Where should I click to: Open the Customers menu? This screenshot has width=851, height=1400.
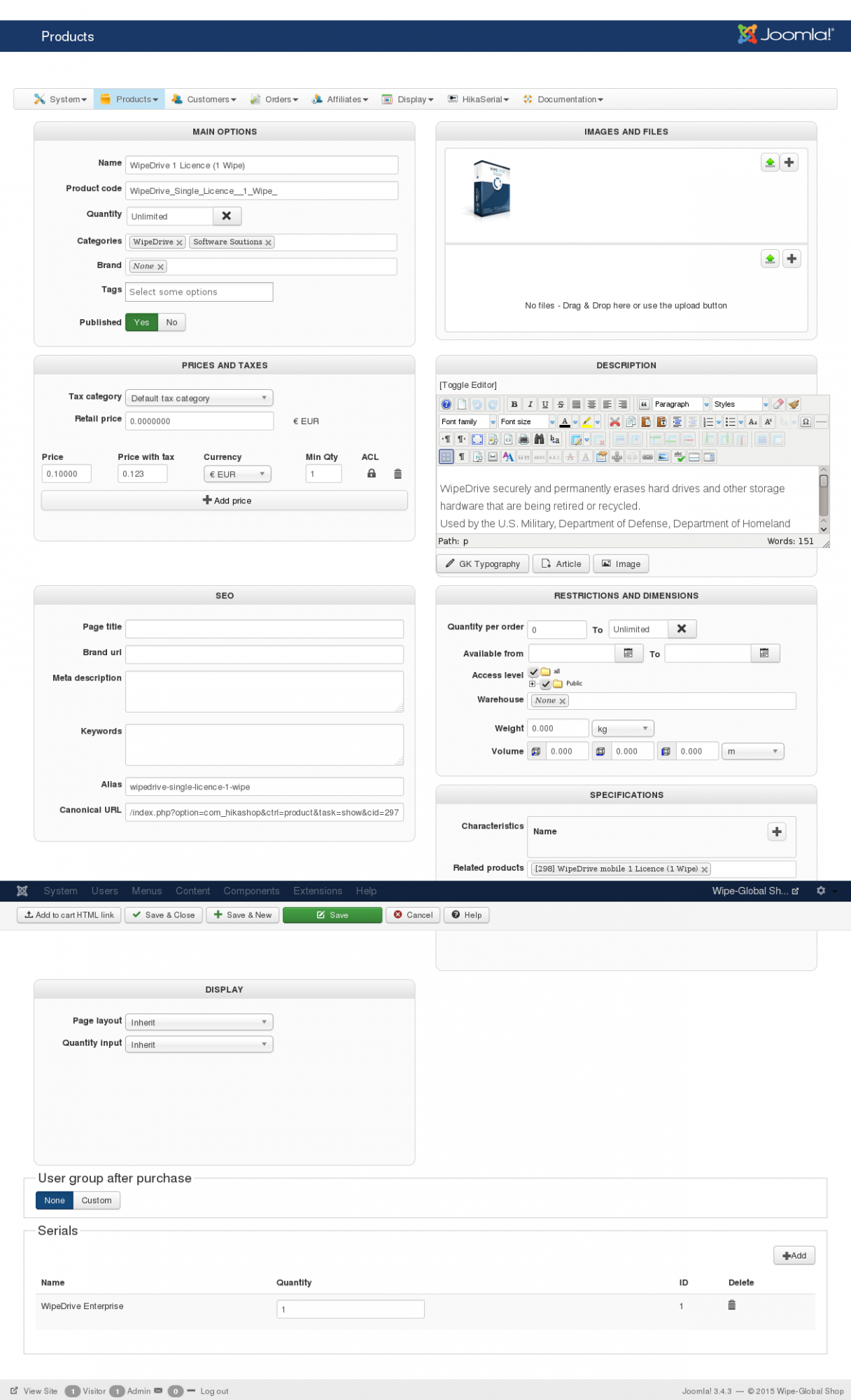pyautogui.click(x=204, y=99)
